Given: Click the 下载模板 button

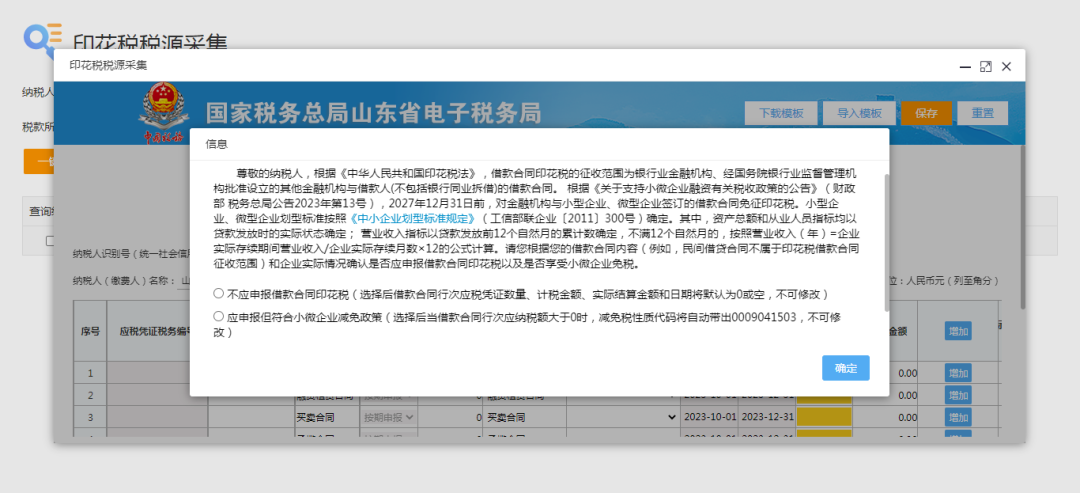Looking at the screenshot, I should 781,114.
